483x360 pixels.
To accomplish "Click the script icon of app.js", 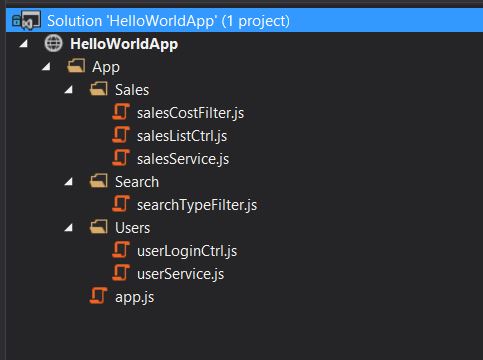I will point(99,296).
